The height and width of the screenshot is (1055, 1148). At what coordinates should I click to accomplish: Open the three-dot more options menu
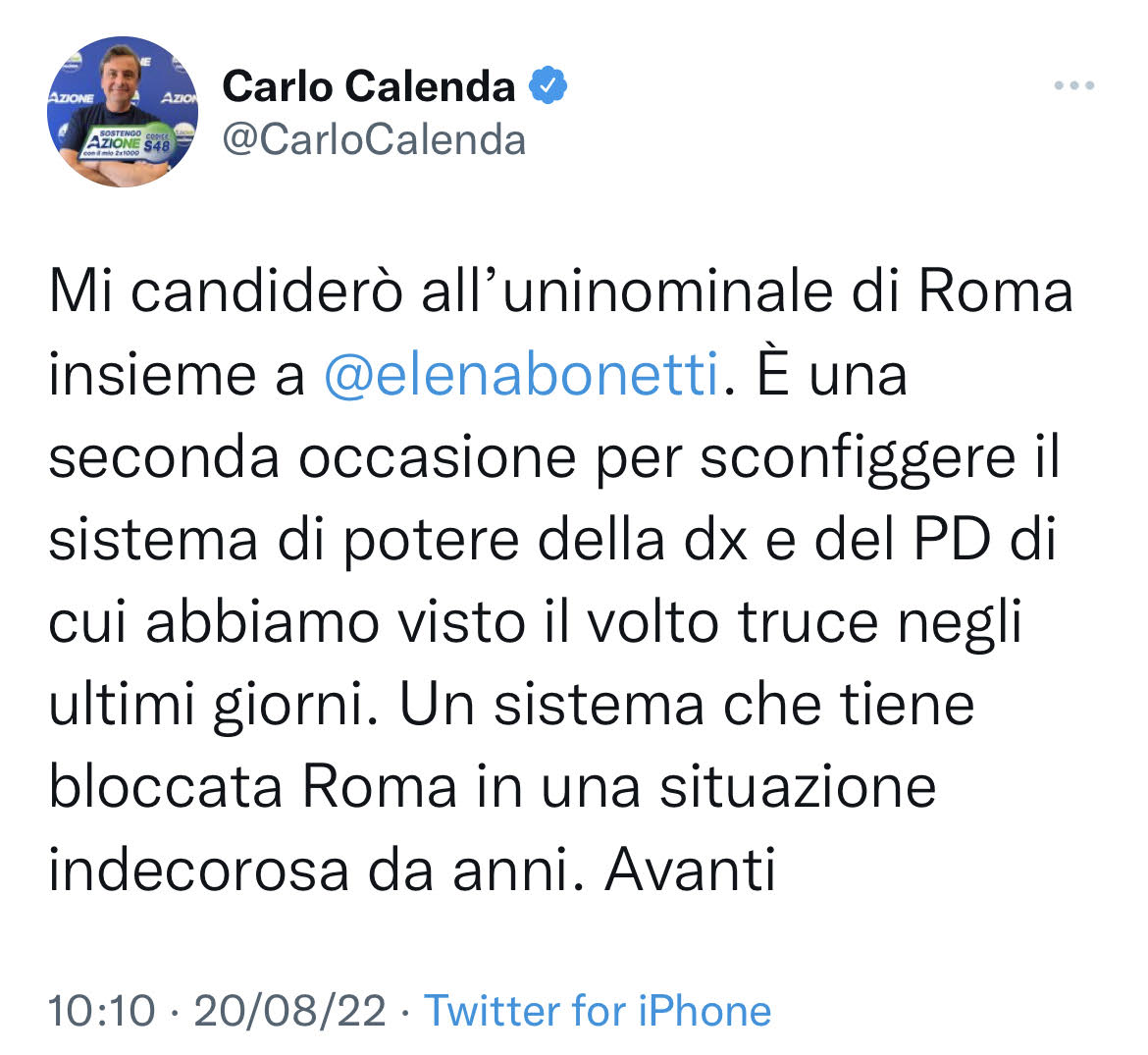click(x=1073, y=86)
